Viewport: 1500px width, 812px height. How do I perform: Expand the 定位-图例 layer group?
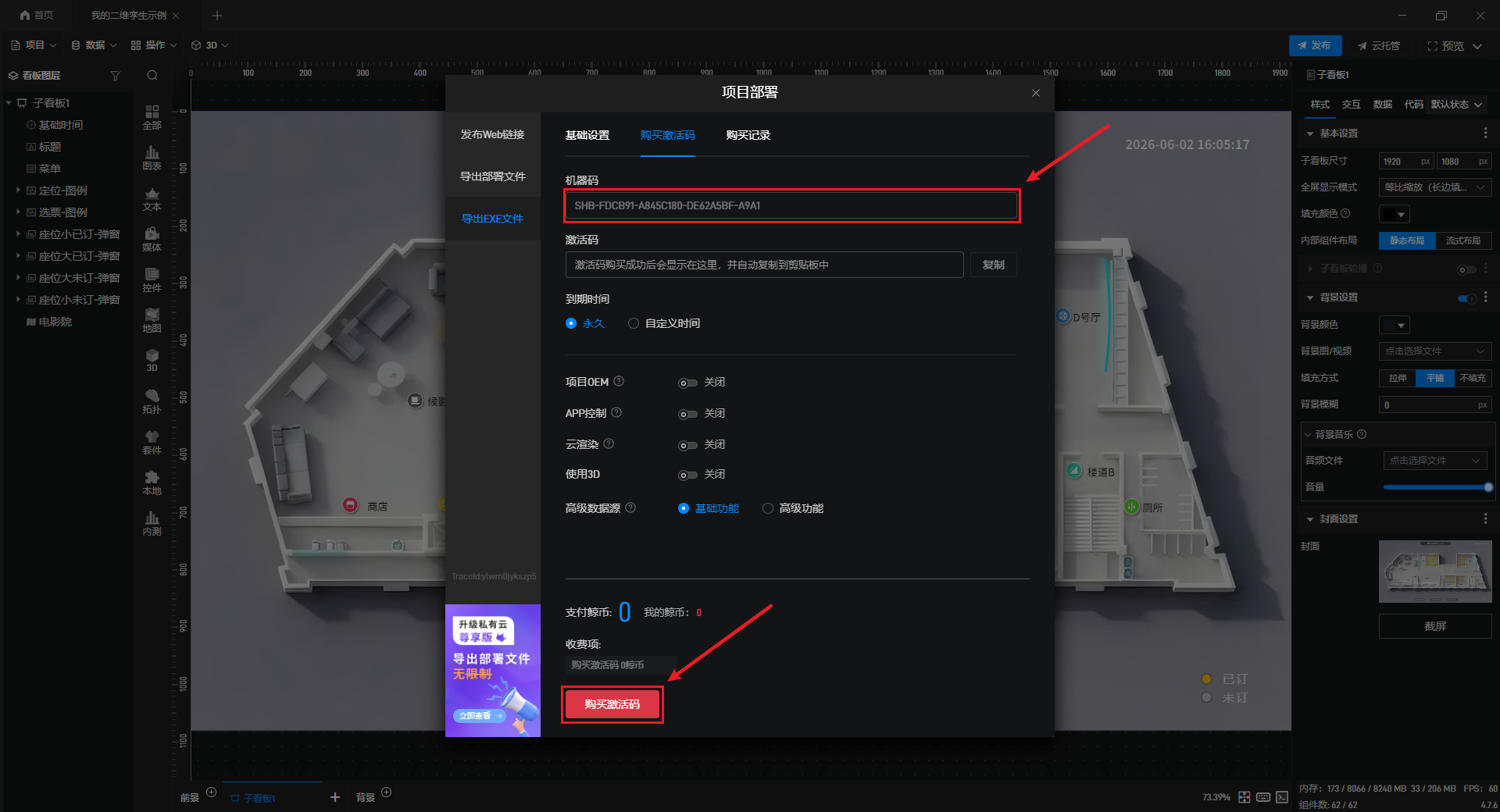[18, 191]
